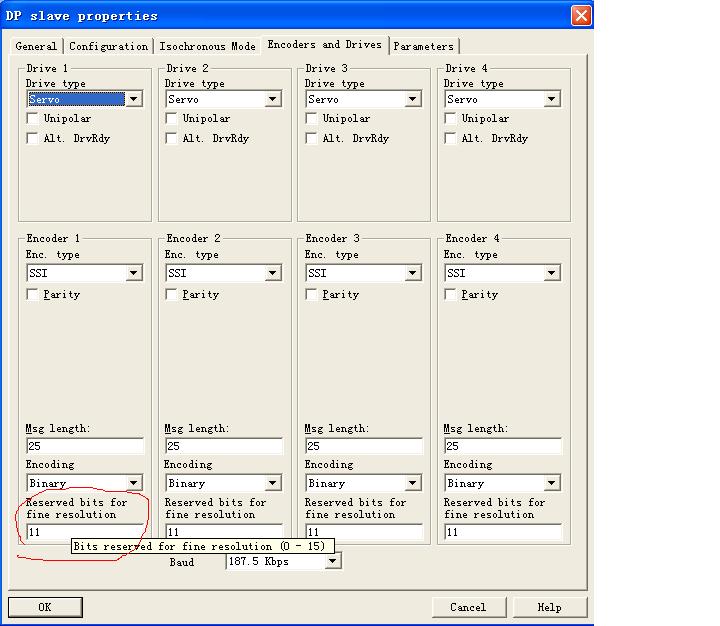Open Encoder 3 Encoding dropdown
Viewport: 720px width, 626px height.
click(364, 483)
